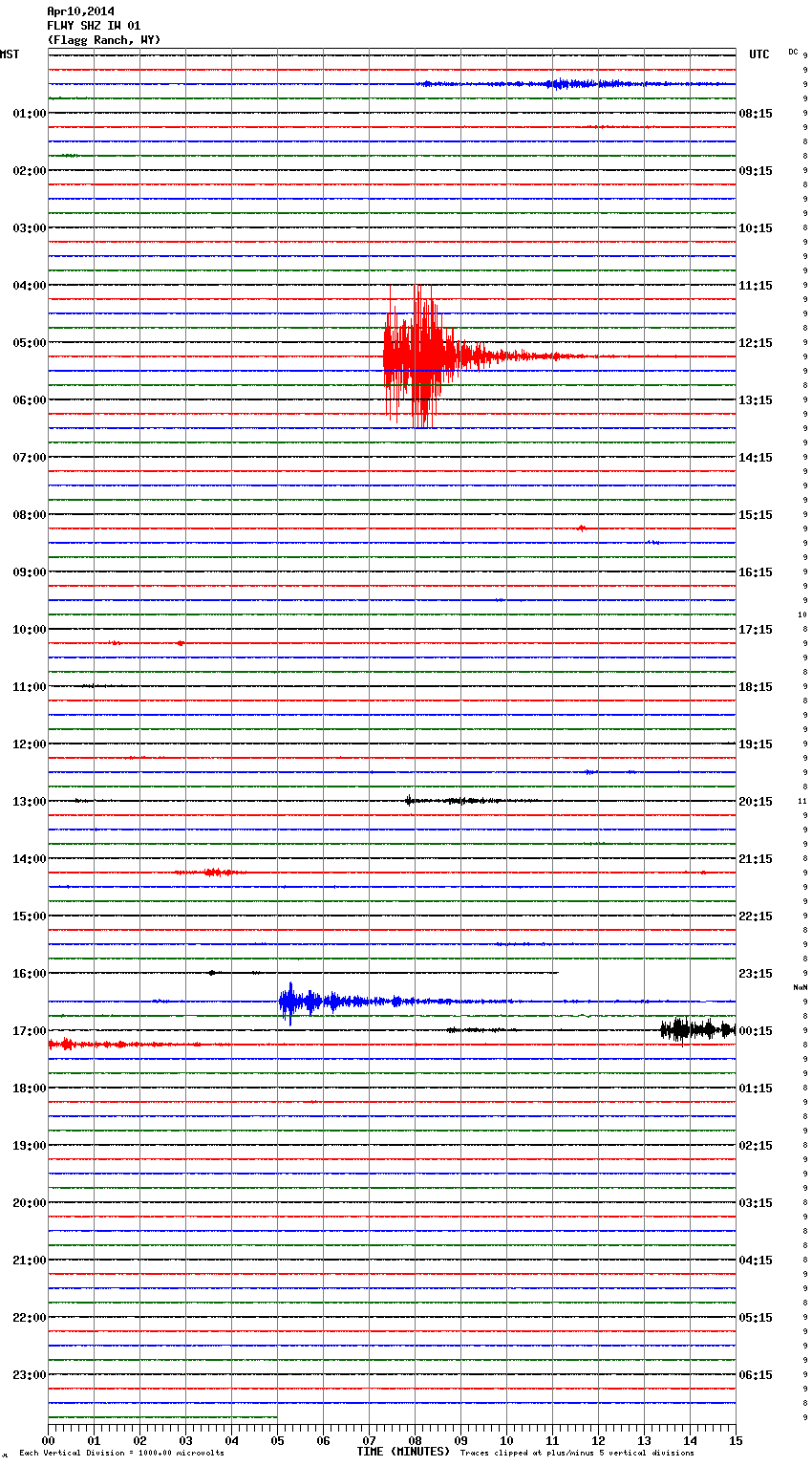Screen dimensions: 812x1466
Task: Select the 12:15 UTC time label
Action: pyautogui.click(x=755, y=343)
